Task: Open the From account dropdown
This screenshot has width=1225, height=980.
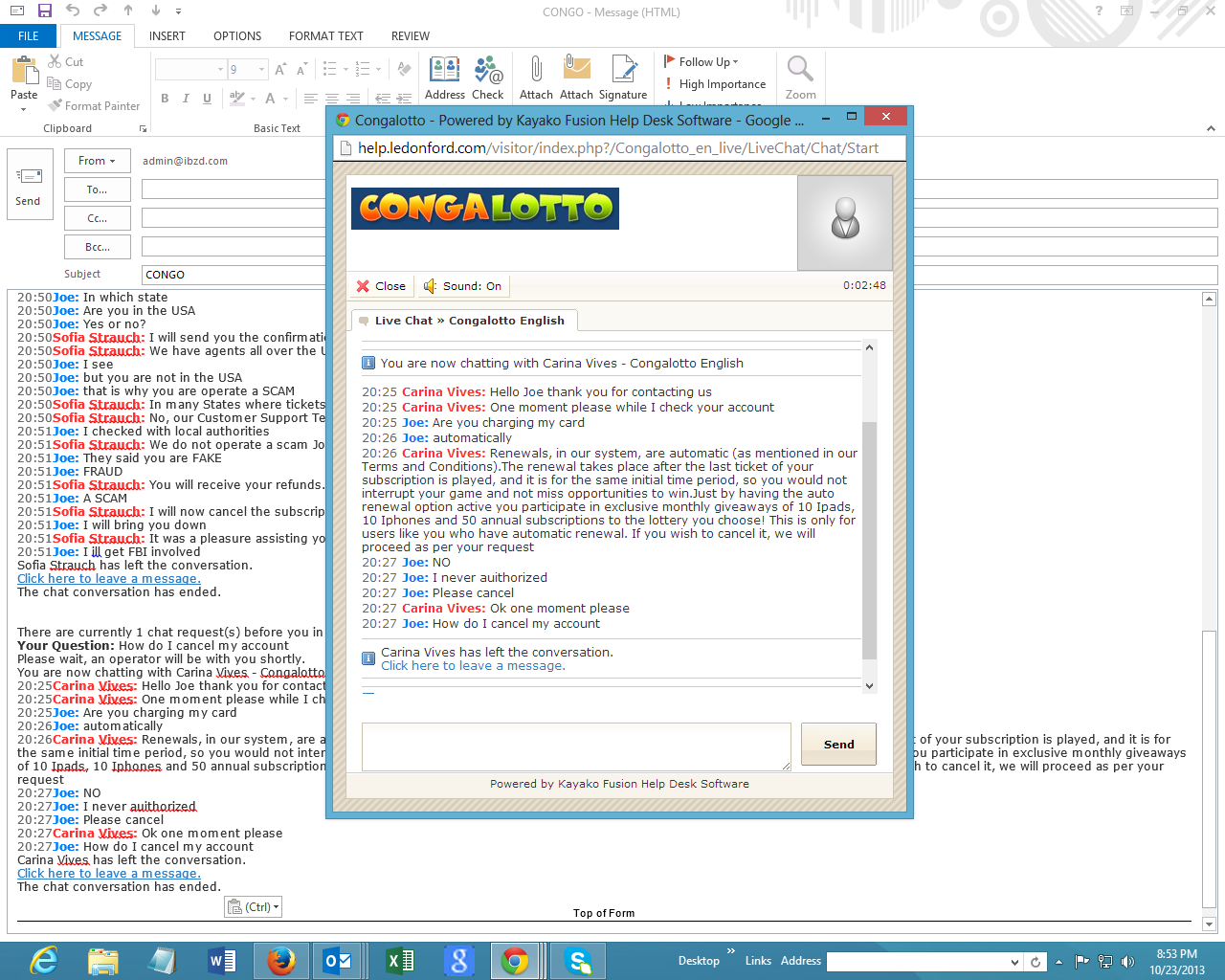Action: [98, 161]
